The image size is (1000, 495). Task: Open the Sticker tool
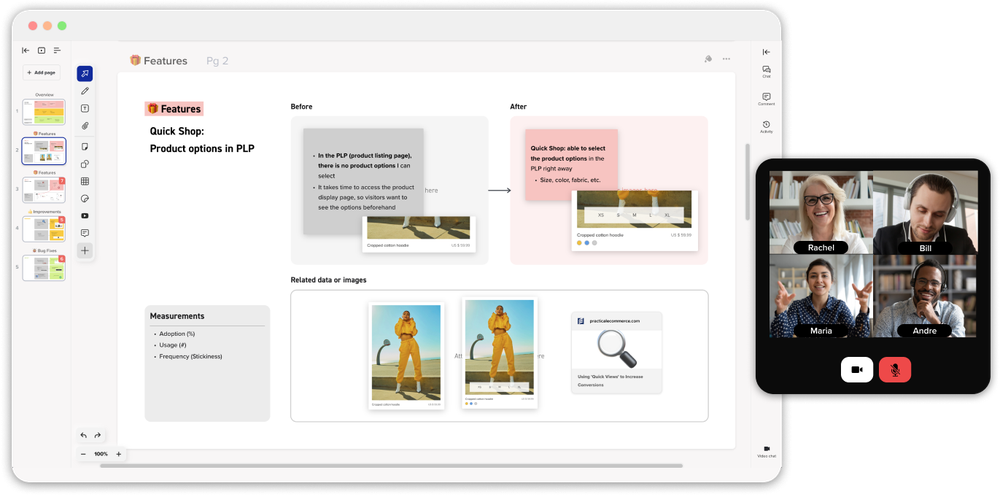(85, 198)
